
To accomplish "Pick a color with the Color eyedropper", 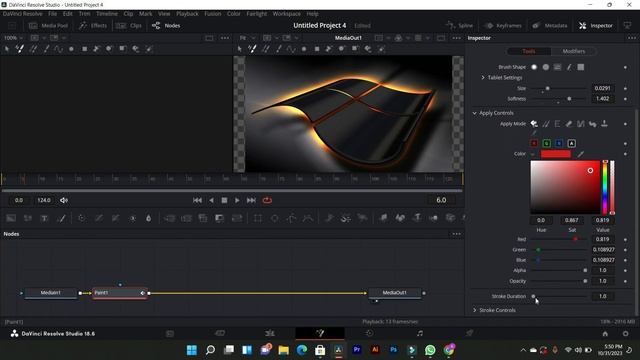I will [580, 154].
